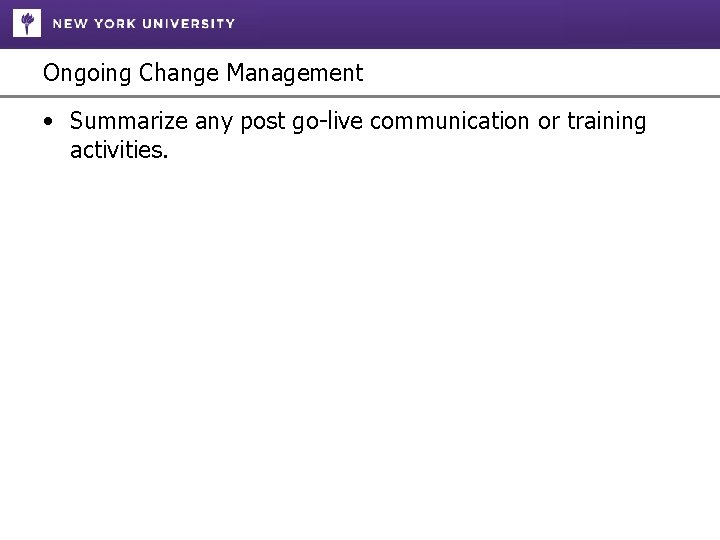The image size is (720, 540).
Task: Click the bullet point marker
Action: point(48,122)
